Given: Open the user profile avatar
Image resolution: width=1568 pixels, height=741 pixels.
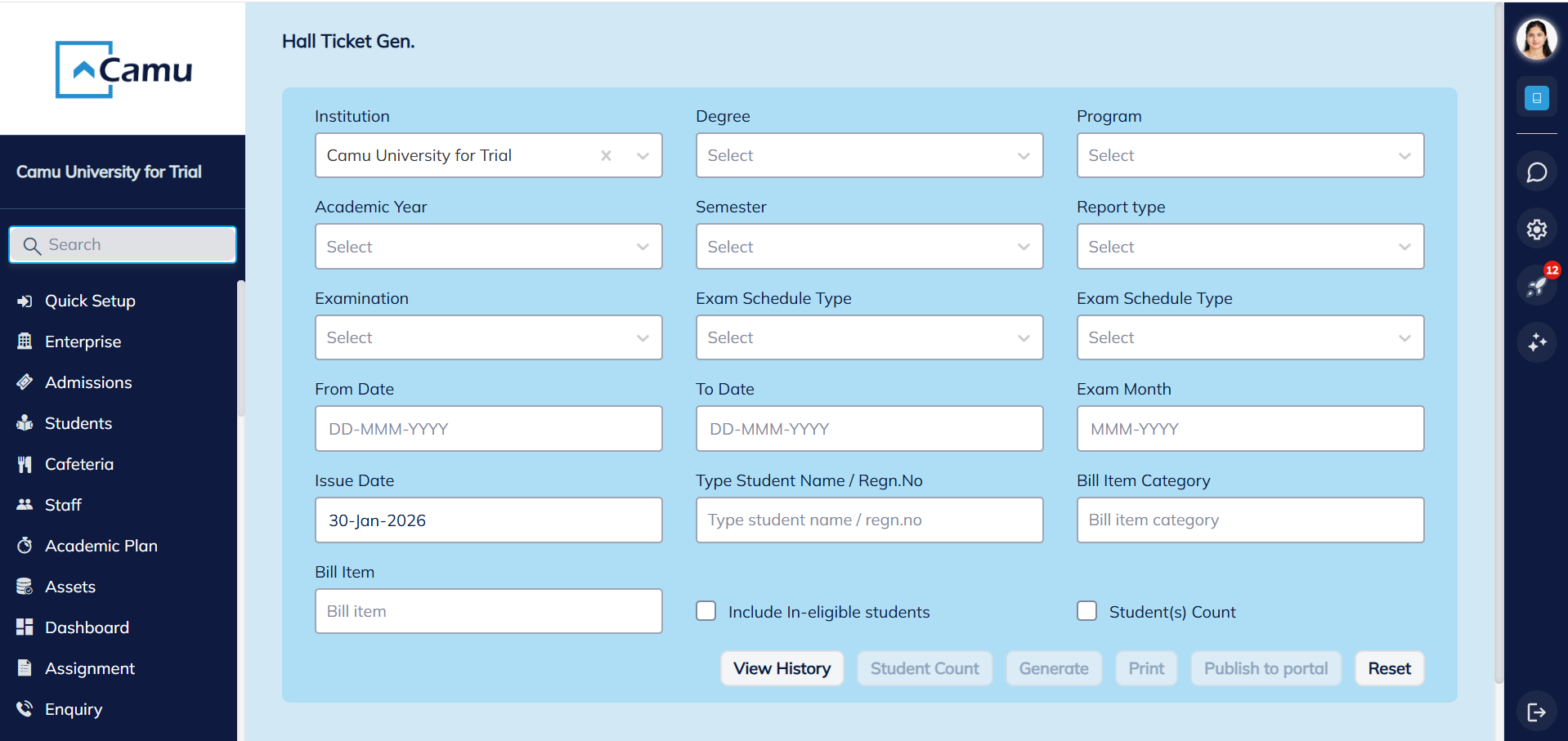Looking at the screenshot, I should tap(1536, 39).
